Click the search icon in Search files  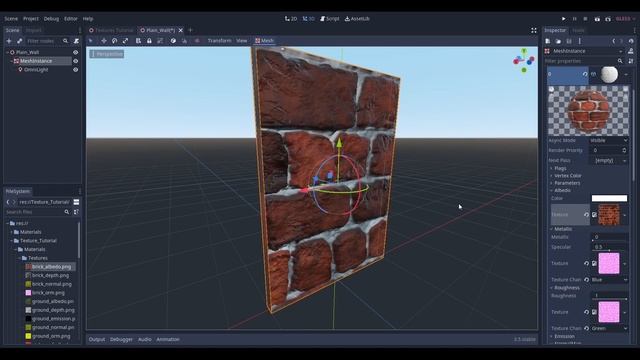tap(67, 212)
